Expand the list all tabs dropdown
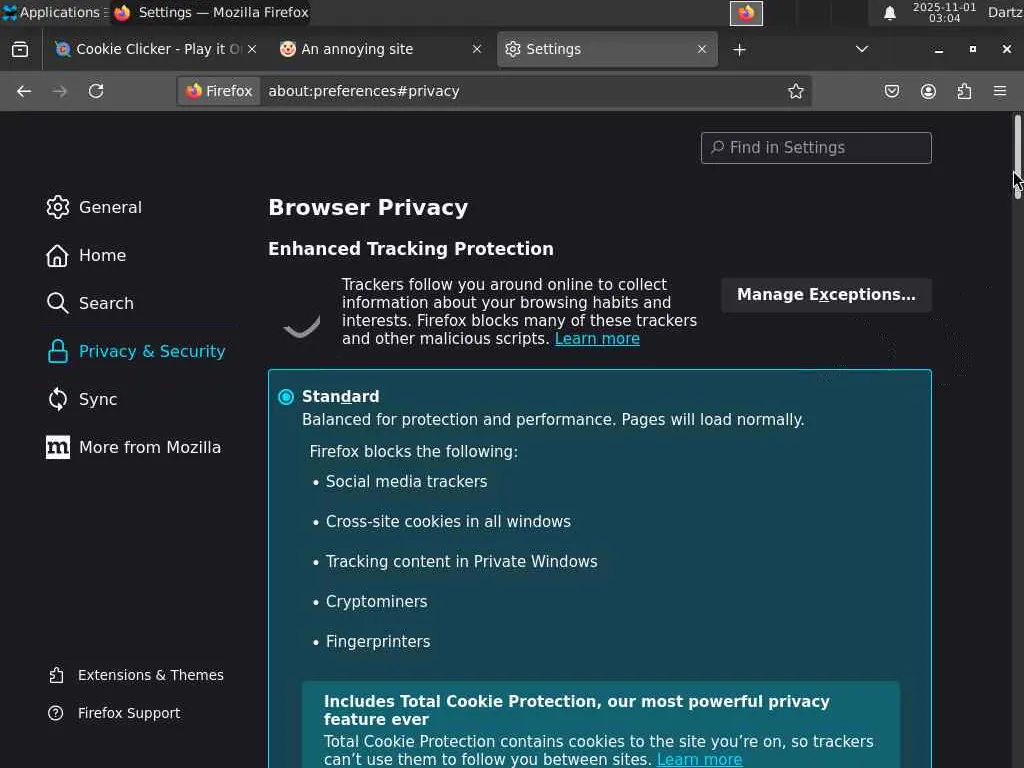 pos(862,49)
